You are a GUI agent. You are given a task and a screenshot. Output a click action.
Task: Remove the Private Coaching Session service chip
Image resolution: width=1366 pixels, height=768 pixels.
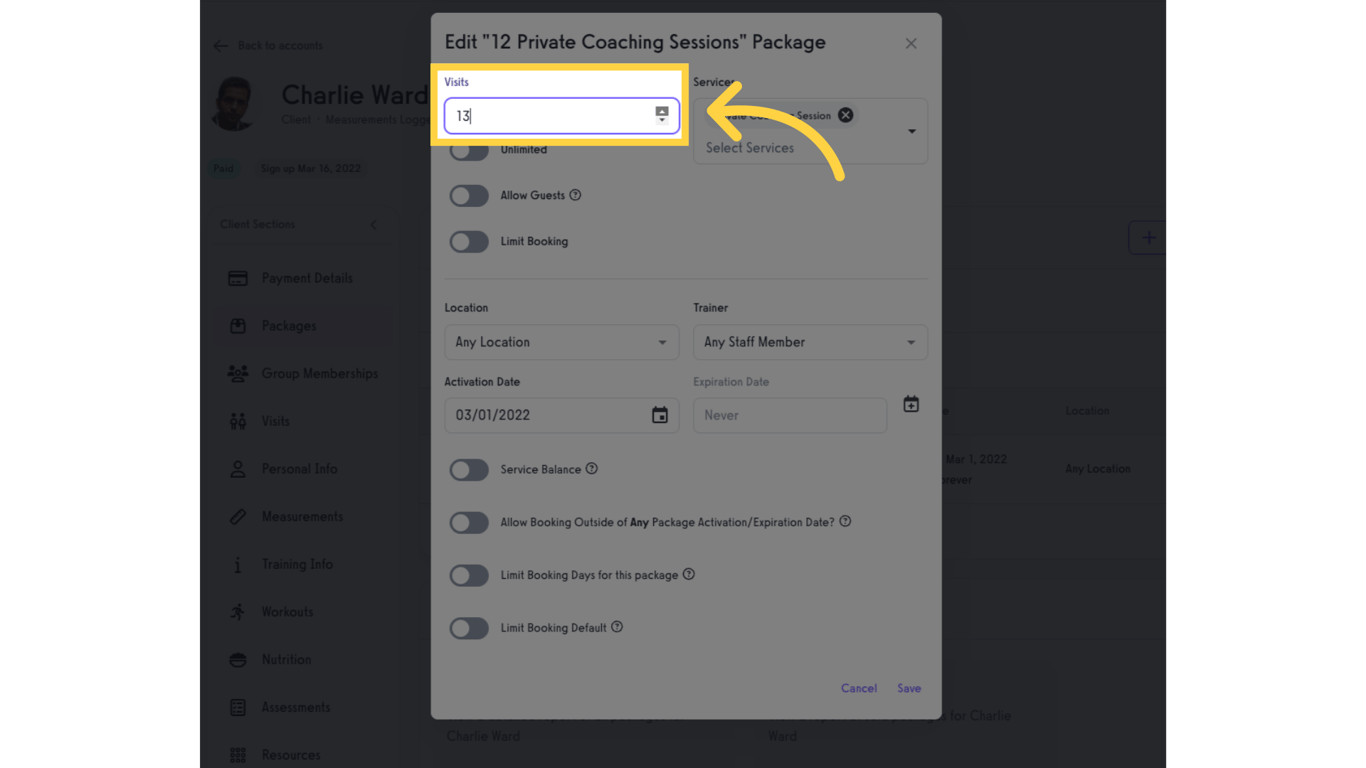click(x=846, y=115)
